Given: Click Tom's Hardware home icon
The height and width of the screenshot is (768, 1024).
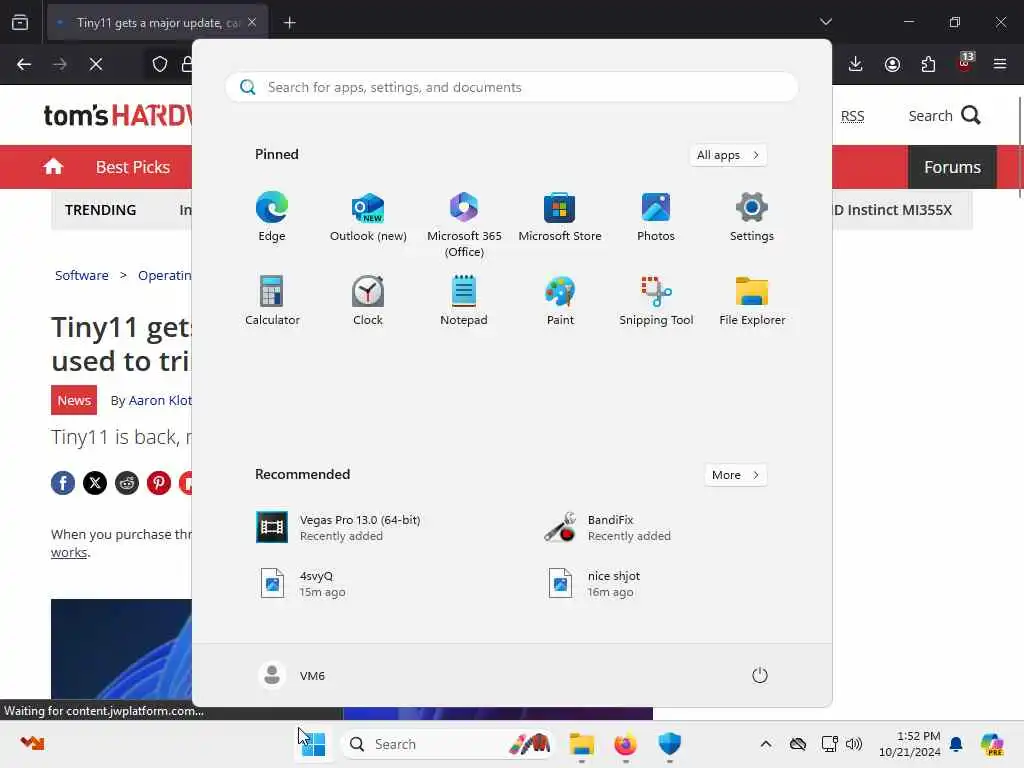Looking at the screenshot, I should coord(54,167).
